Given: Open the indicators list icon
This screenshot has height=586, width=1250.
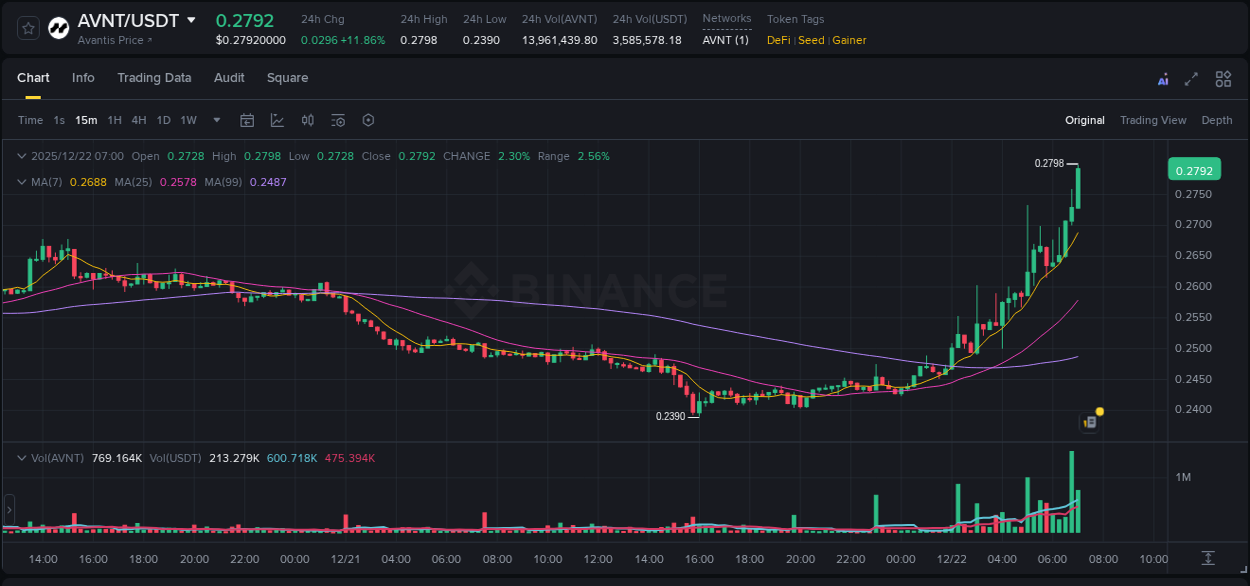Looking at the screenshot, I should point(338,120).
